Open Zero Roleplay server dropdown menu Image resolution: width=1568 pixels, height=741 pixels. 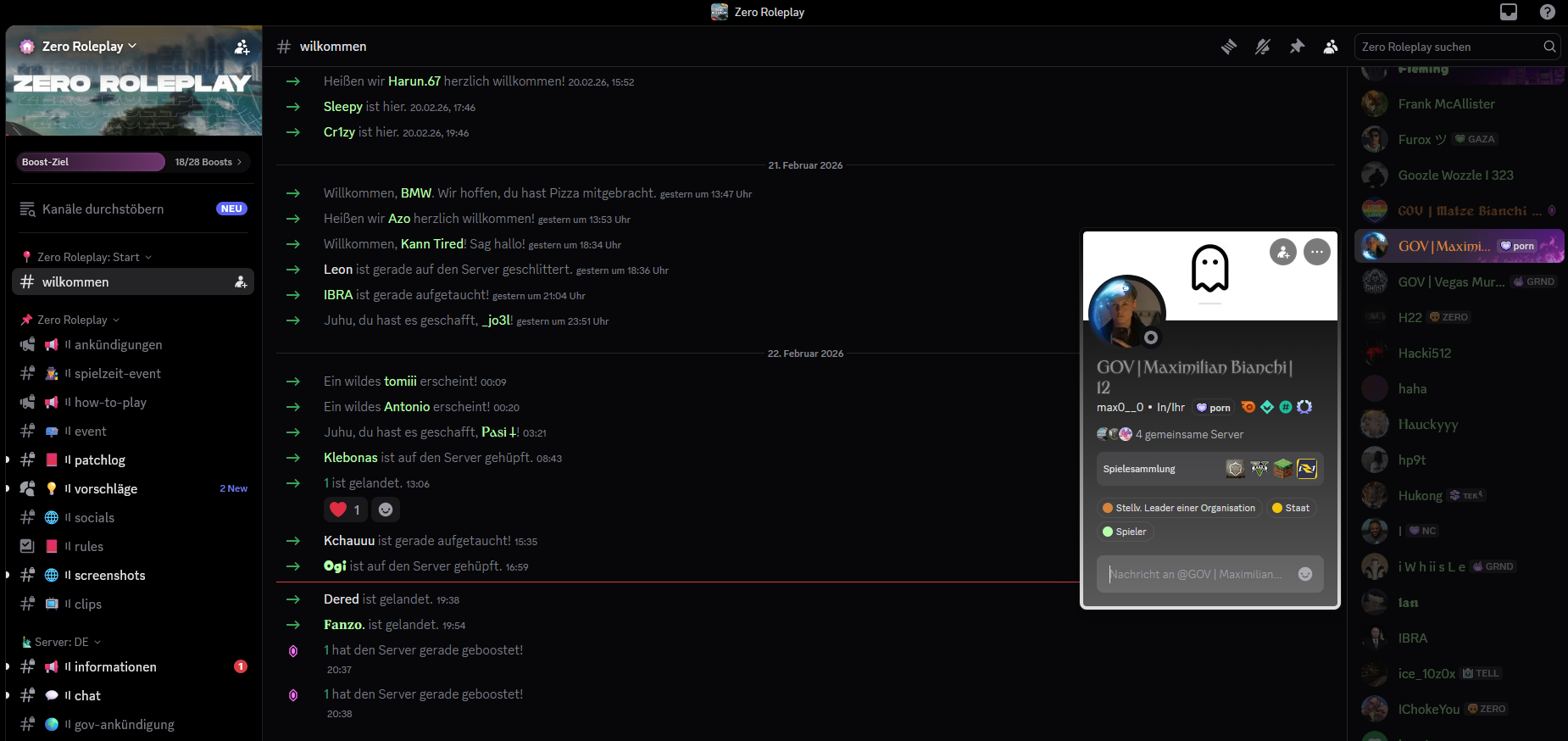[x=89, y=47]
